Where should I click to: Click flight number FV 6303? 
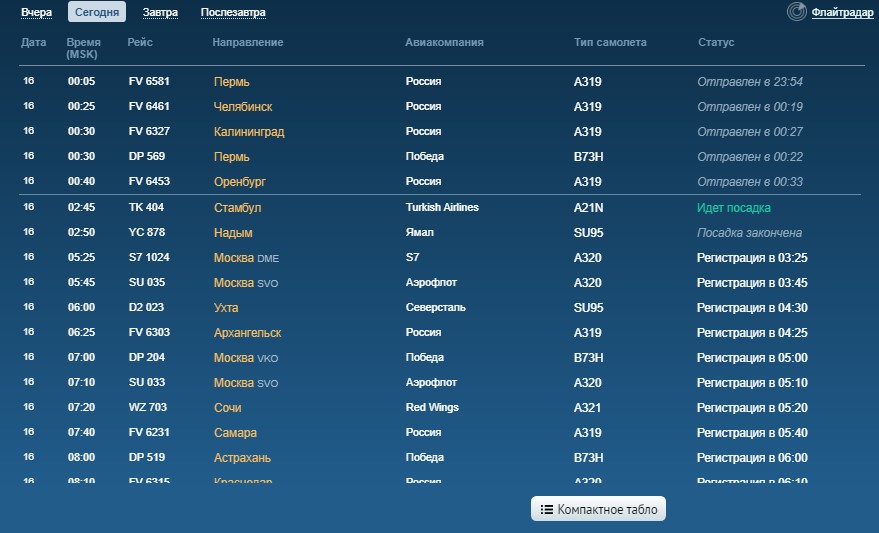(x=149, y=332)
